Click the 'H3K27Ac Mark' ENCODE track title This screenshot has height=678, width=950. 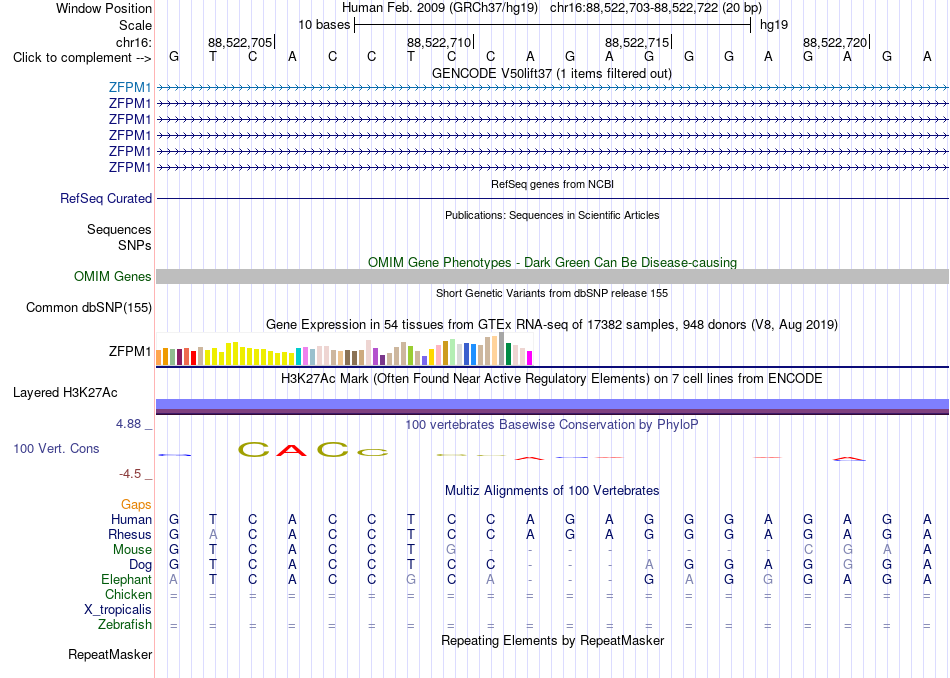[x=552, y=379]
